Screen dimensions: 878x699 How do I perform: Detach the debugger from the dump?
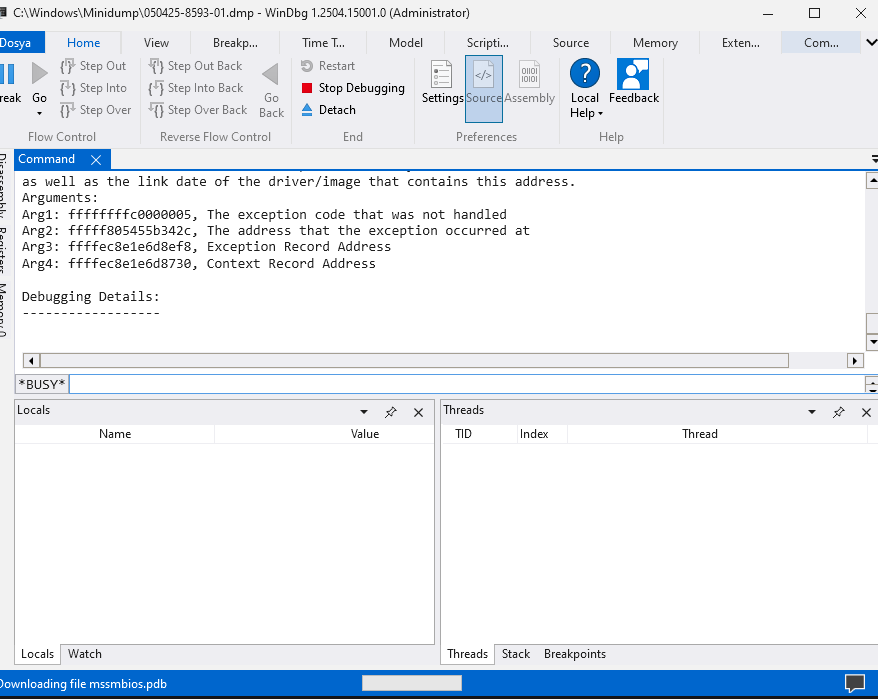[336, 110]
